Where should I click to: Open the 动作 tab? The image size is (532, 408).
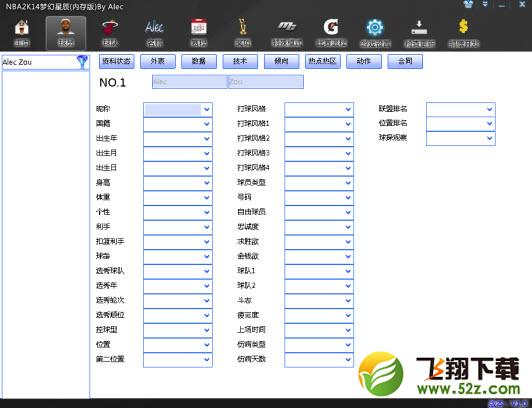364,61
